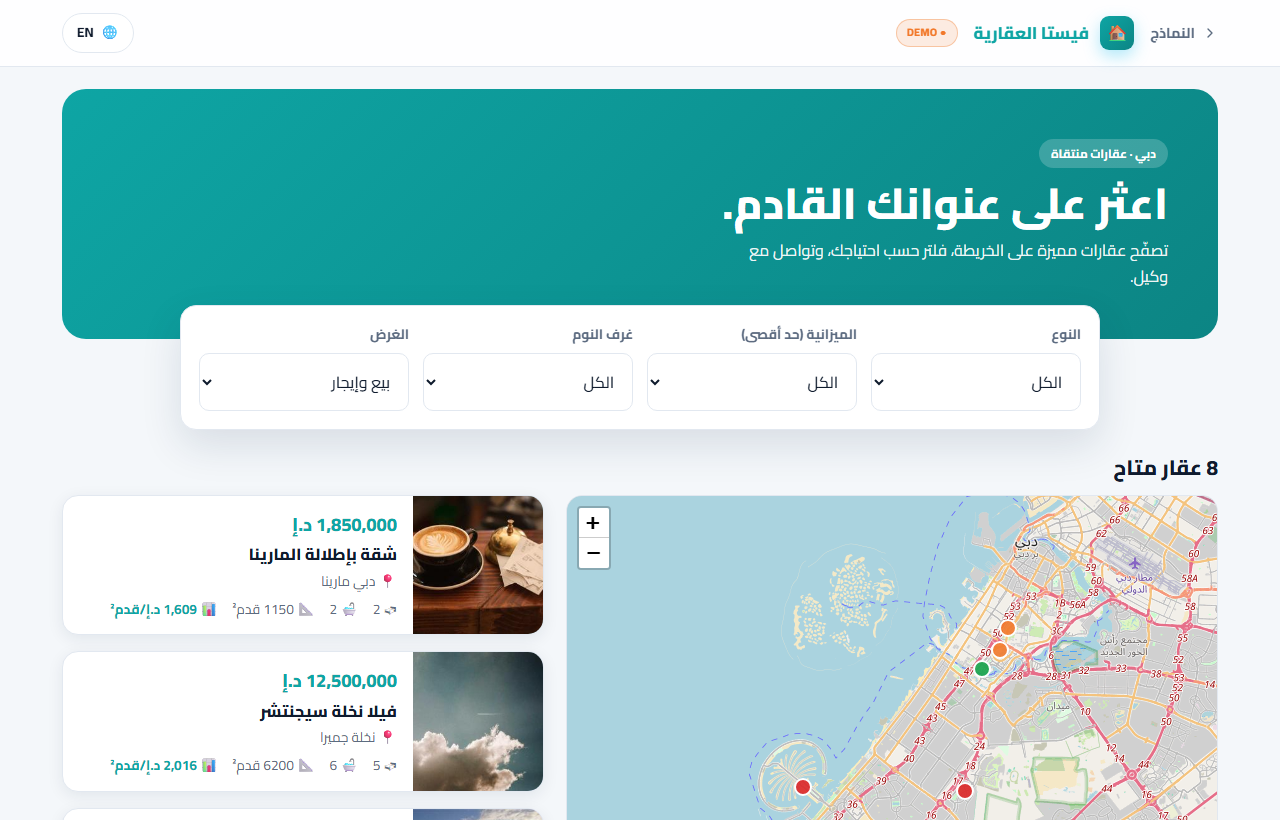Click the upper orange map marker
The image size is (1280, 820).
click(x=1008, y=628)
